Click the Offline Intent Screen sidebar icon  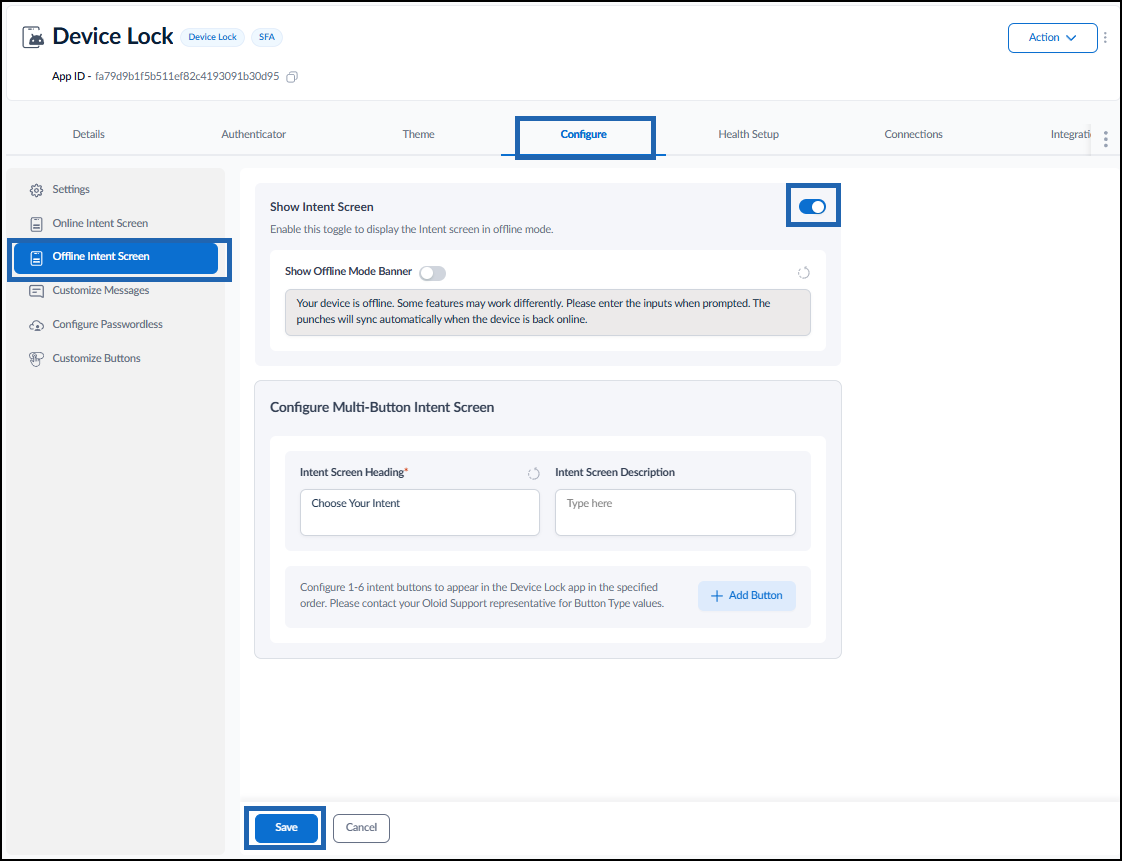[36, 257]
